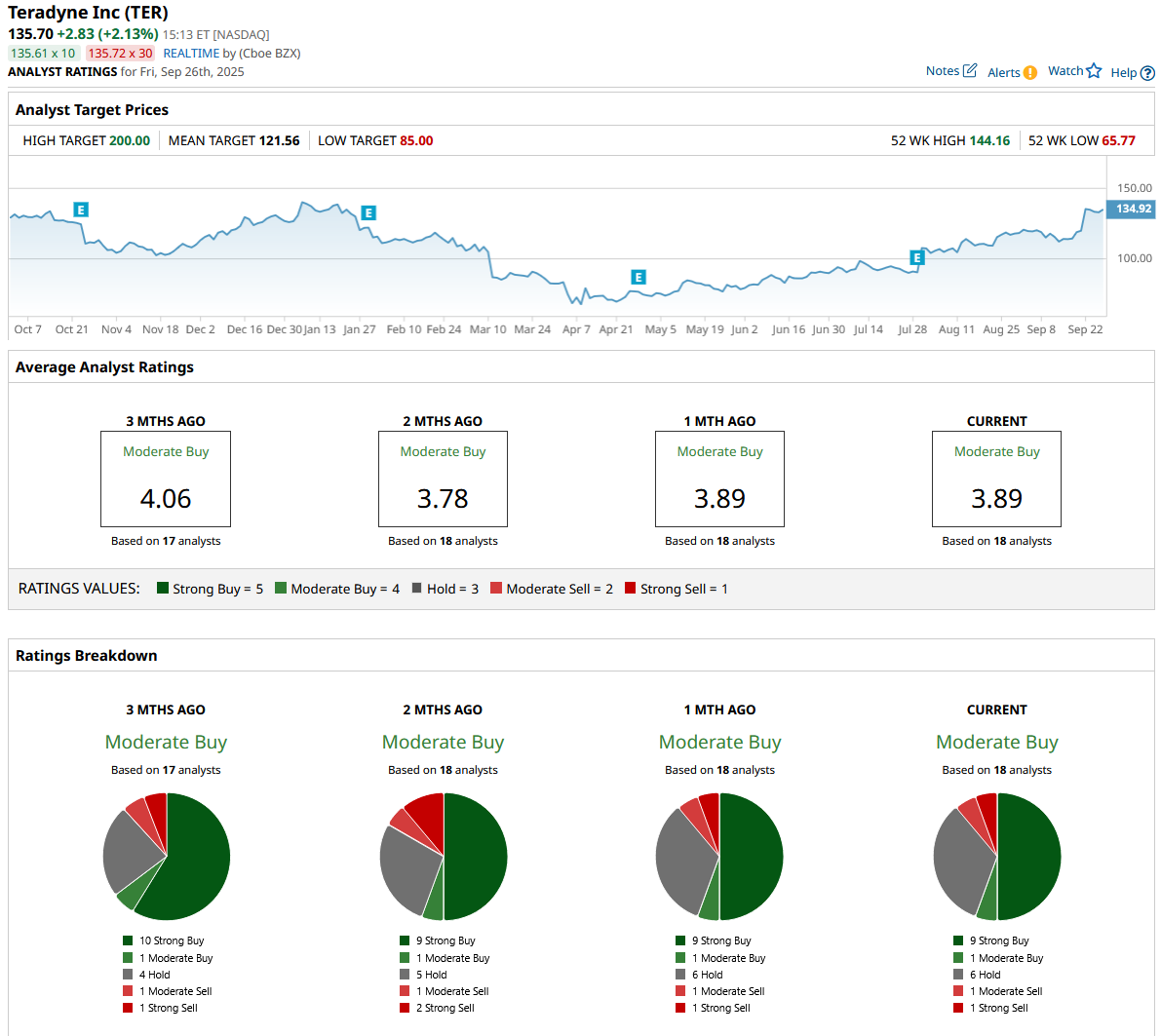
Task: Click the bid quote 135.61 x 10
Action: [43, 54]
